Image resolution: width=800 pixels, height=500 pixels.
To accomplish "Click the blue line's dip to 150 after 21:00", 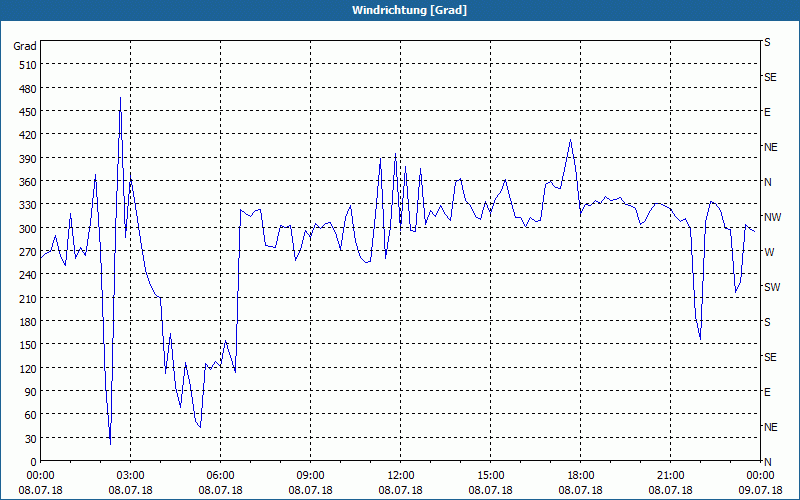I will pyautogui.click(x=700, y=339).
